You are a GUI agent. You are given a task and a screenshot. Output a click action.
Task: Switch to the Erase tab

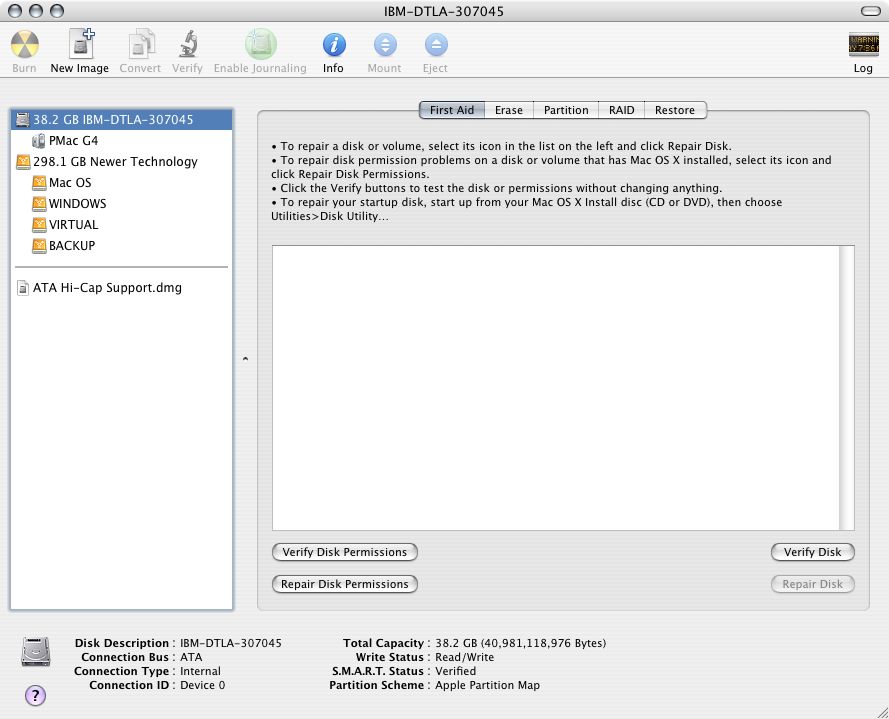(x=509, y=110)
